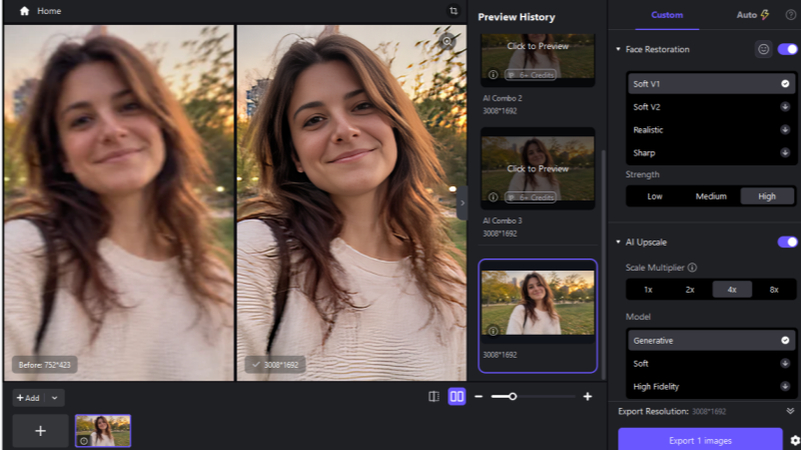Image resolution: width=801 pixels, height=450 pixels.
Task: Click the face selection smiley icon
Action: click(x=763, y=49)
